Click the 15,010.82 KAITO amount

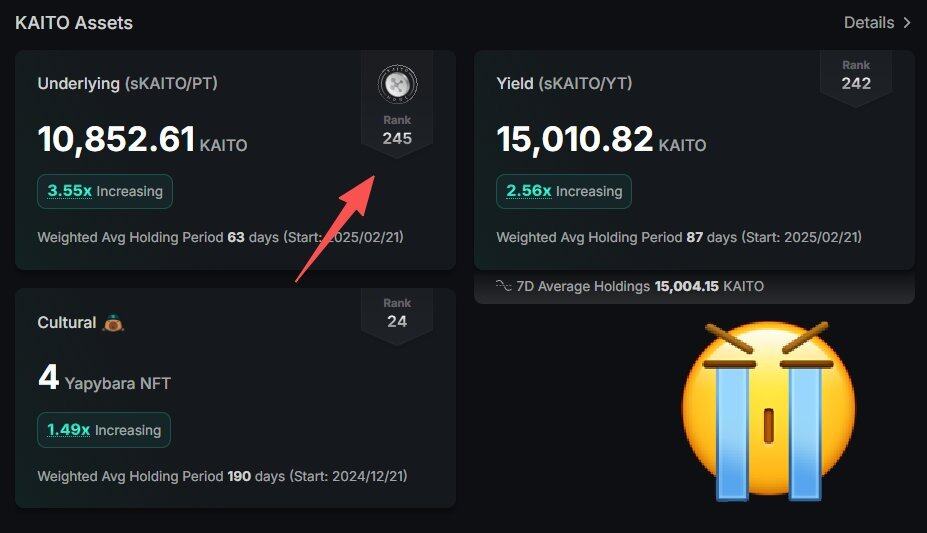(x=601, y=140)
